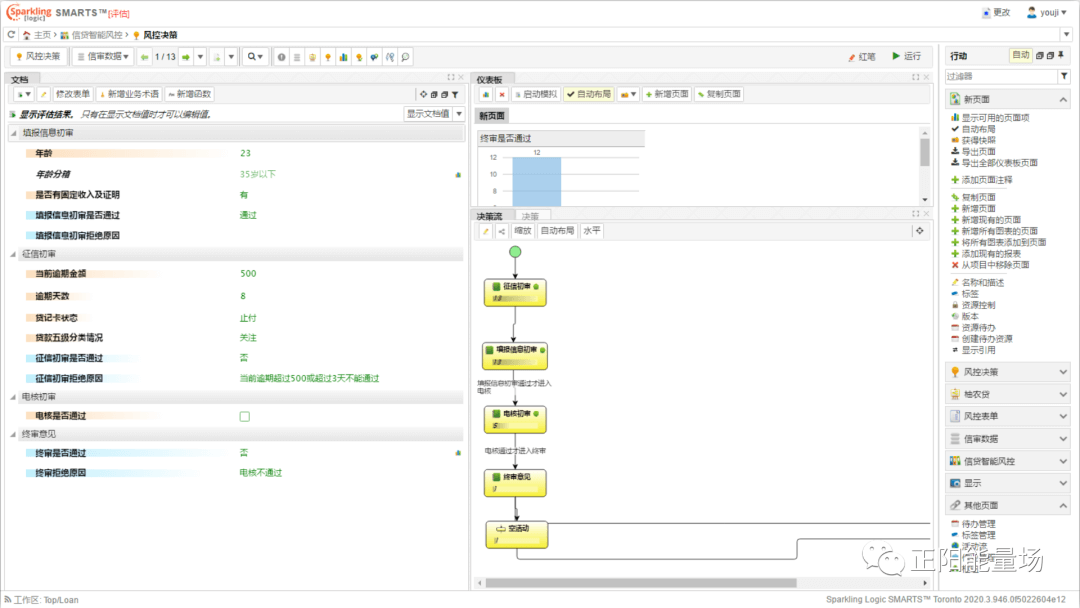Viewport: 1080px width, 608px height.
Task: Click 导出页面 in the 行动 list
Action: coord(978,151)
